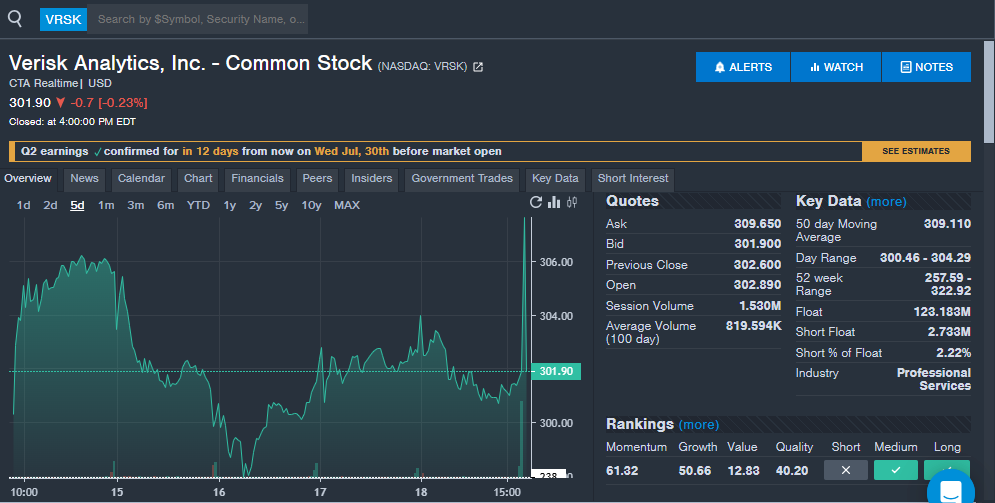
Task: Click the Day Range value 300.46 - 304.29
Action: [x=925, y=258]
